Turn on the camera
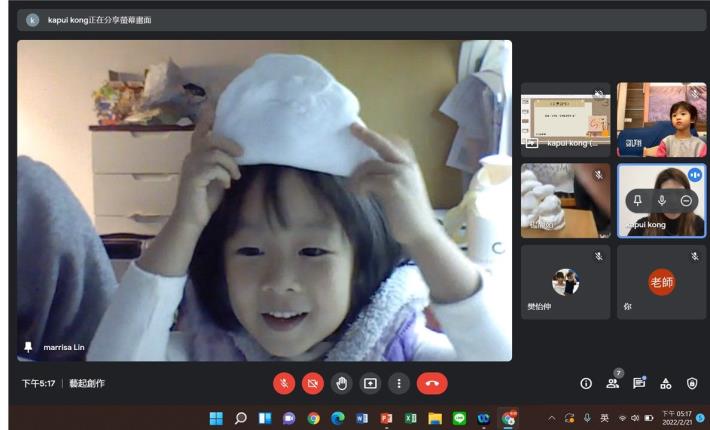The height and width of the screenshot is (430, 710). 313,383
